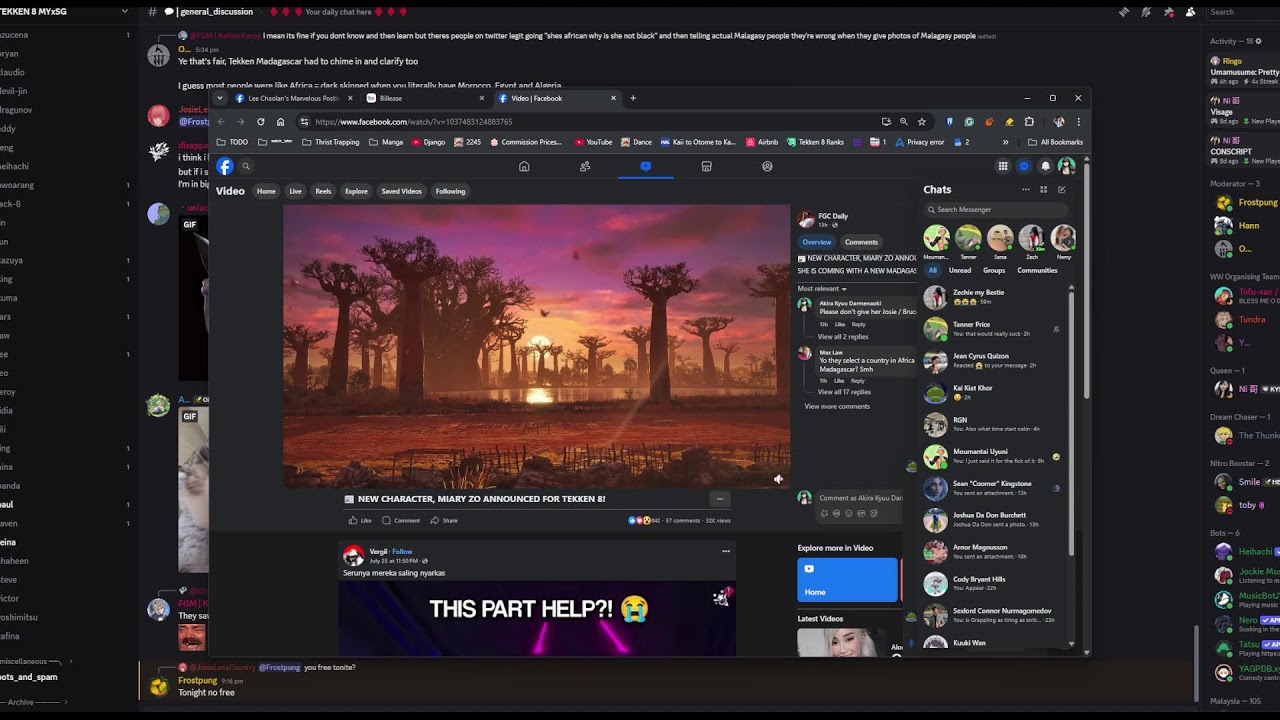Open Saved Videos category
The height and width of the screenshot is (720, 1280).
tap(401, 191)
